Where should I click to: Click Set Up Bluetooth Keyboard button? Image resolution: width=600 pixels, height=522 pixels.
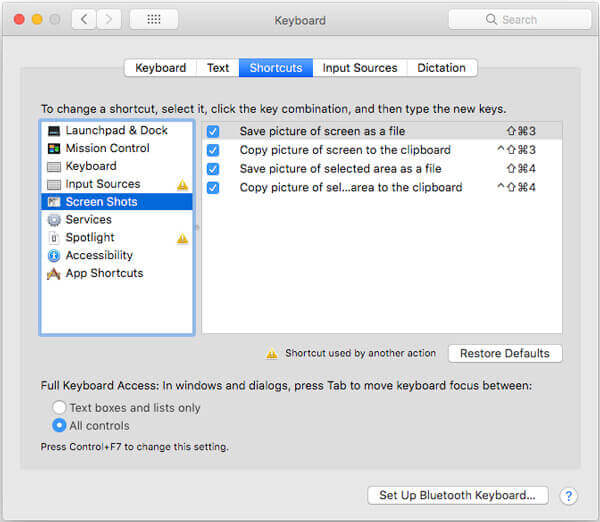458,495
